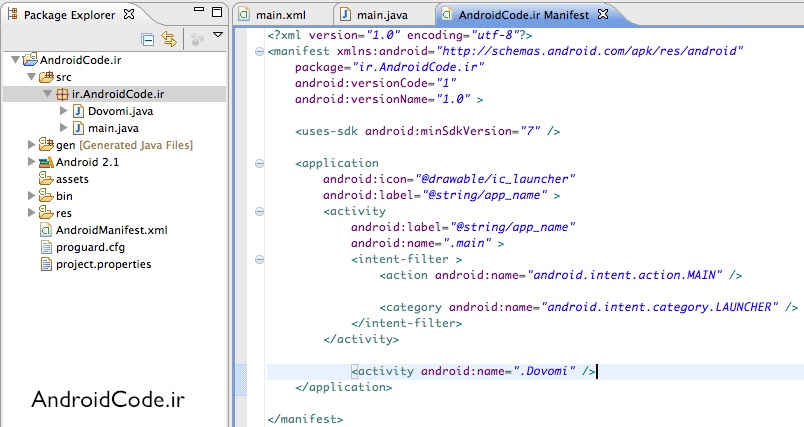Expand the gen Generated Java Files folder

click(x=31, y=145)
